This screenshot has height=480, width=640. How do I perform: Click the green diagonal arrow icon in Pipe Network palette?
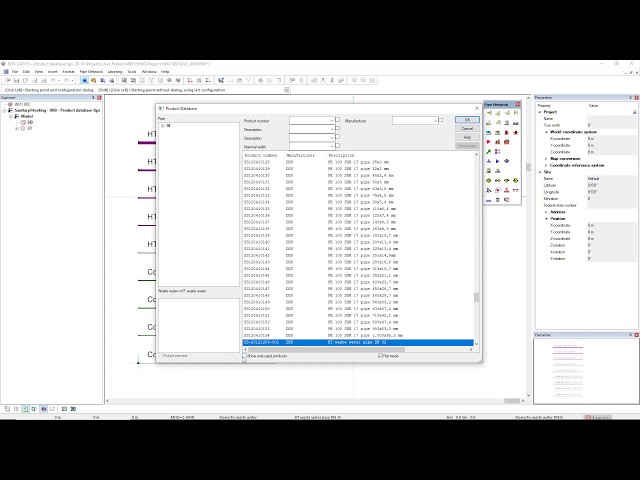click(x=489, y=152)
